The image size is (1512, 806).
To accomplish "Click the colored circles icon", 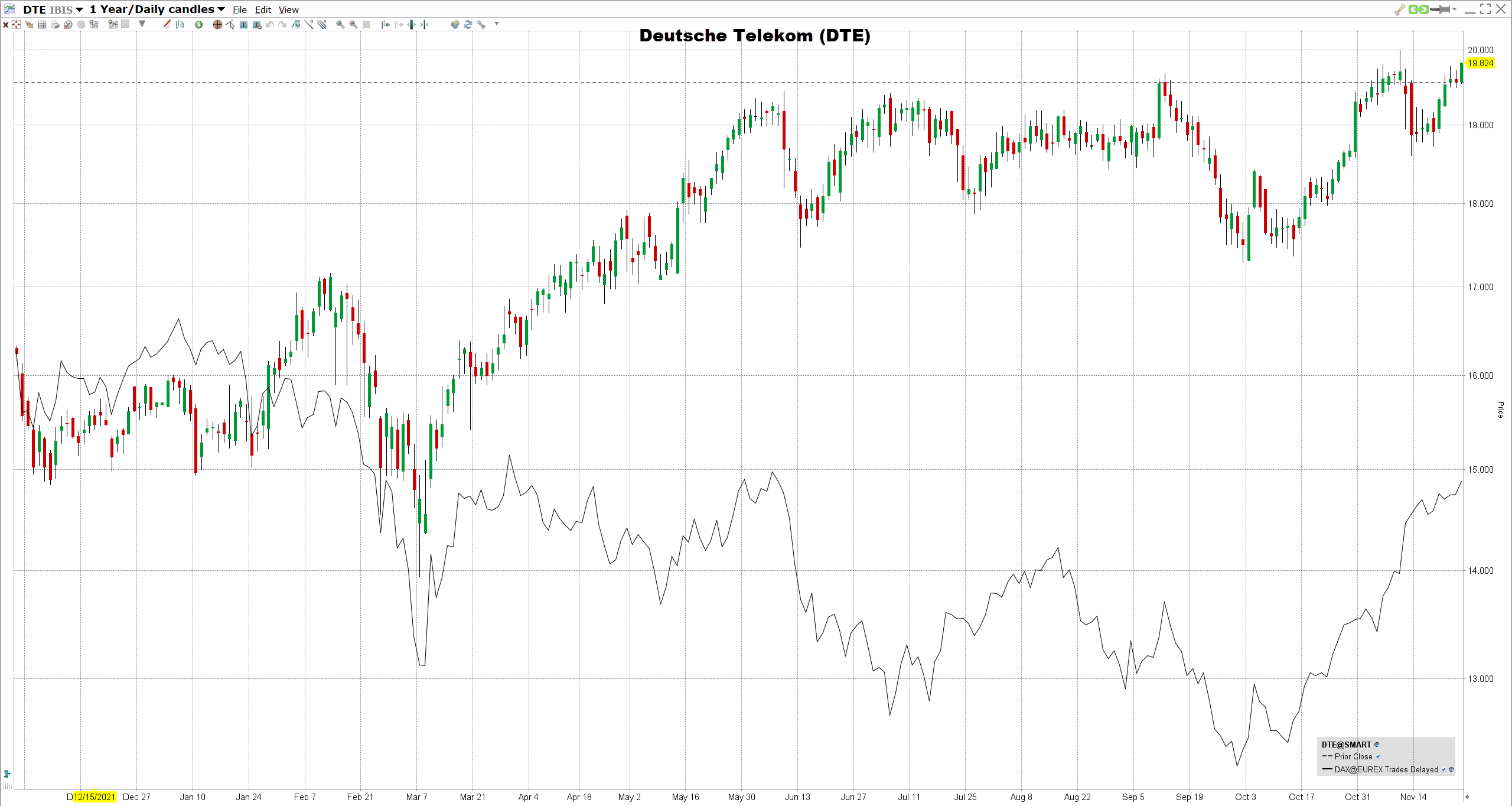I will pos(454,24).
